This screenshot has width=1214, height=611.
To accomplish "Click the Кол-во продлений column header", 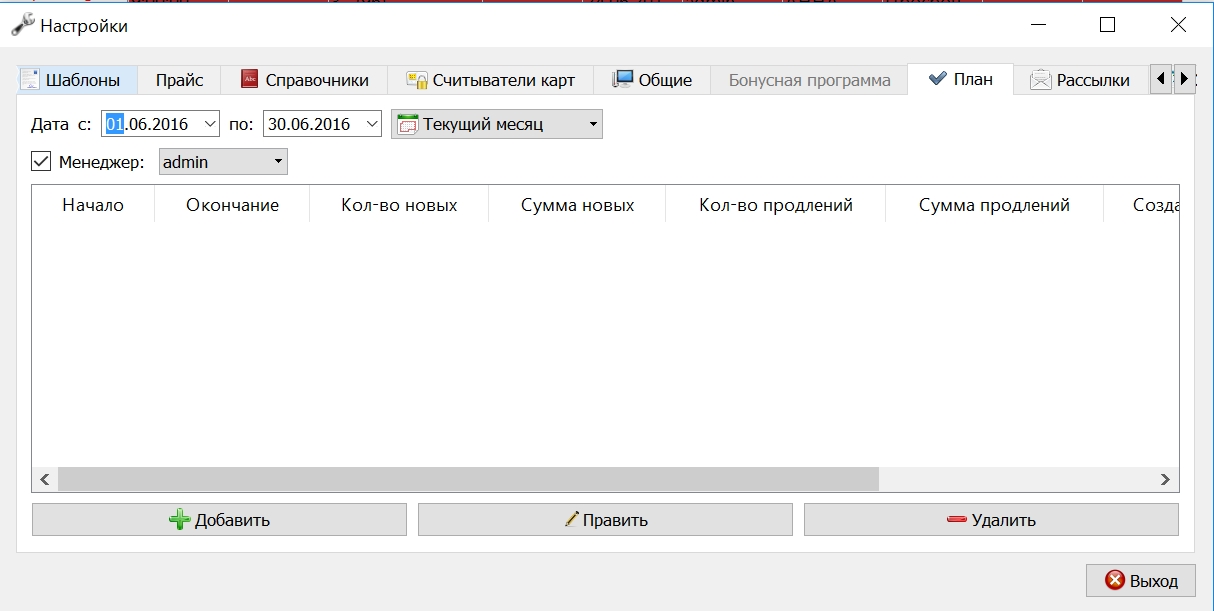I will pyautogui.click(x=776, y=205).
